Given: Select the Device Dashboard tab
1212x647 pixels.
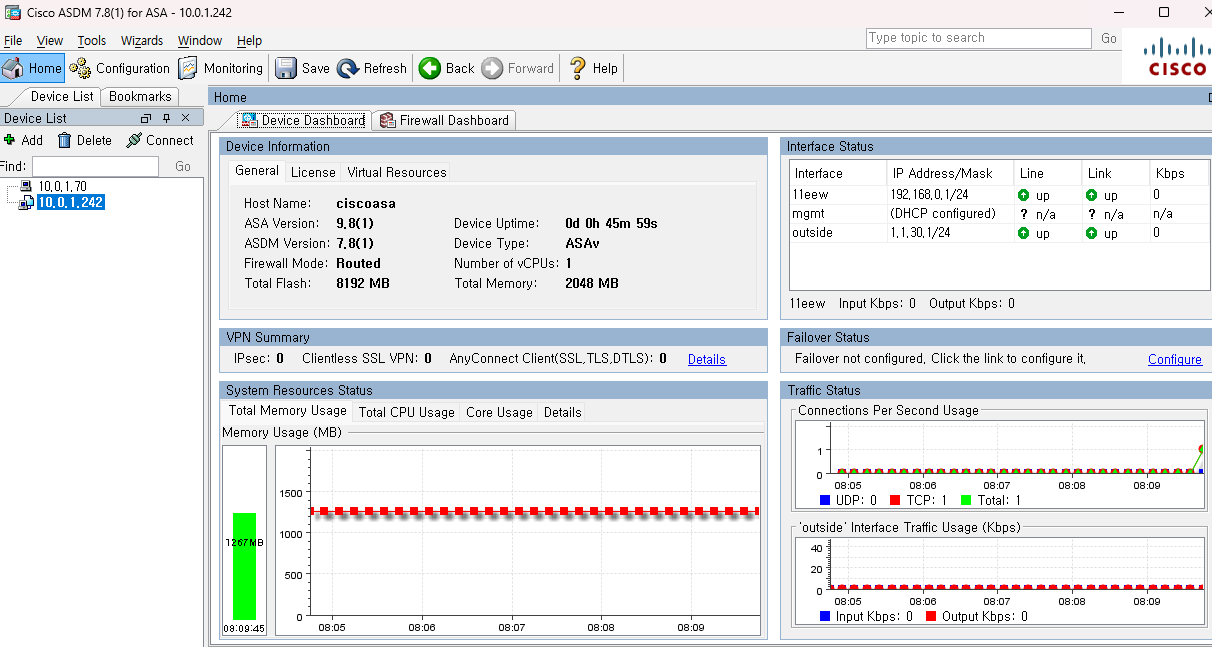Looking at the screenshot, I should 303,120.
